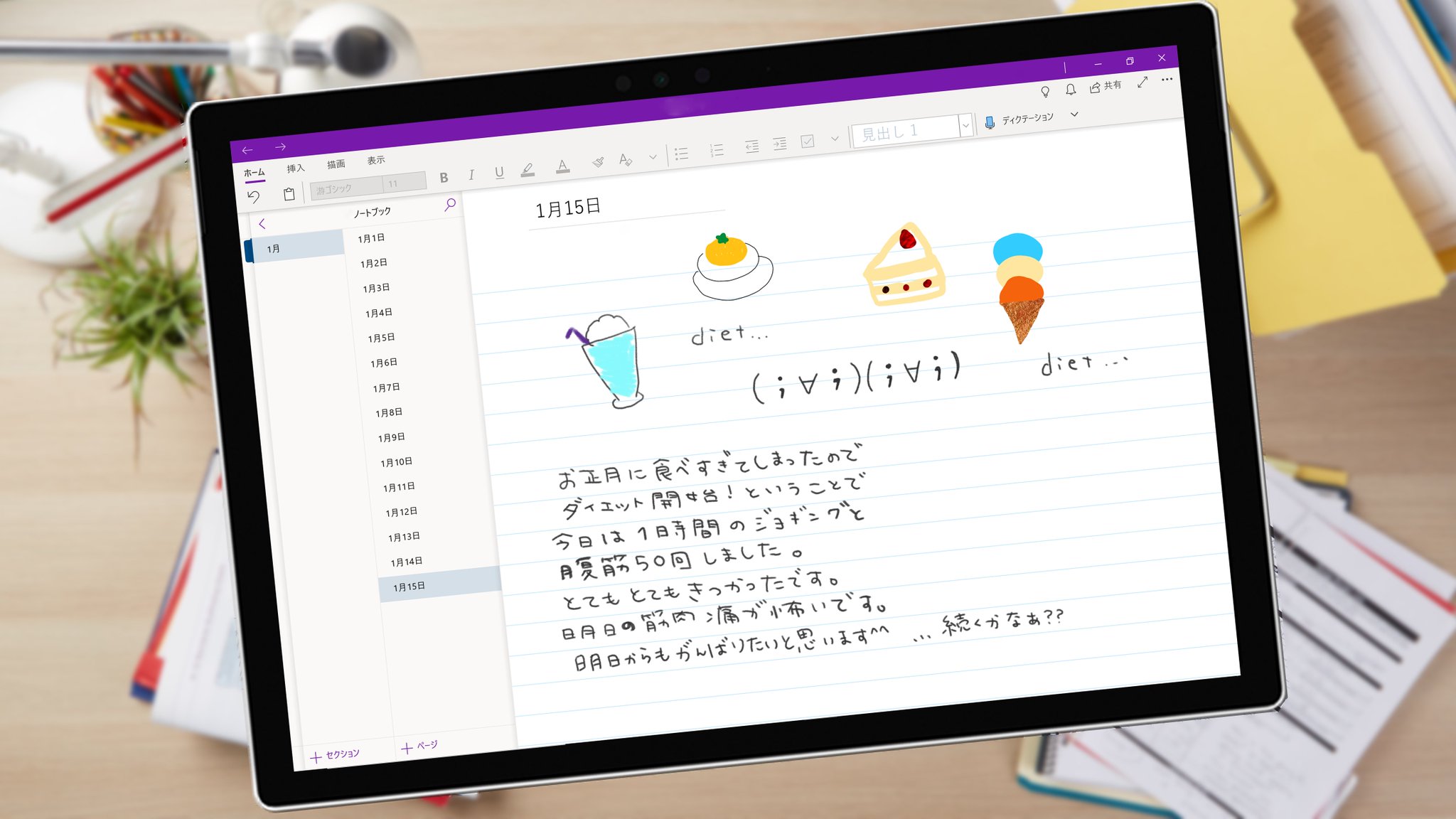Select the 1月8日 page
Image resolution: width=1456 pixels, height=819 pixels.
tap(388, 412)
